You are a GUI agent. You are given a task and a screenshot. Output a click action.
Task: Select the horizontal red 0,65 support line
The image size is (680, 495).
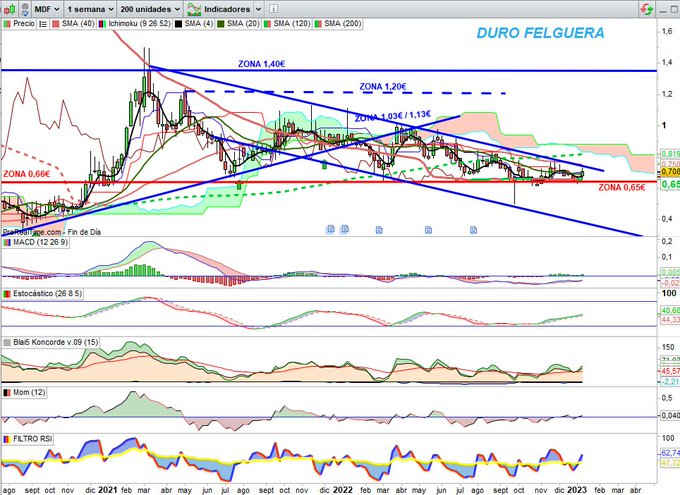pyautogui.click(x=329, y=182)
